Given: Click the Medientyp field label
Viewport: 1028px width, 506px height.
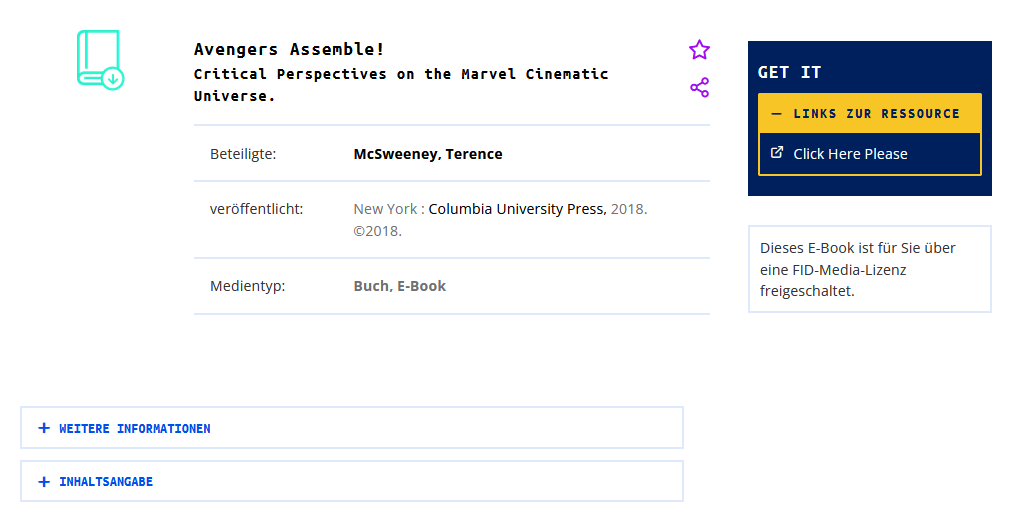Looking at the screenshot, I should pyautogui.click(x=247, y=286).
